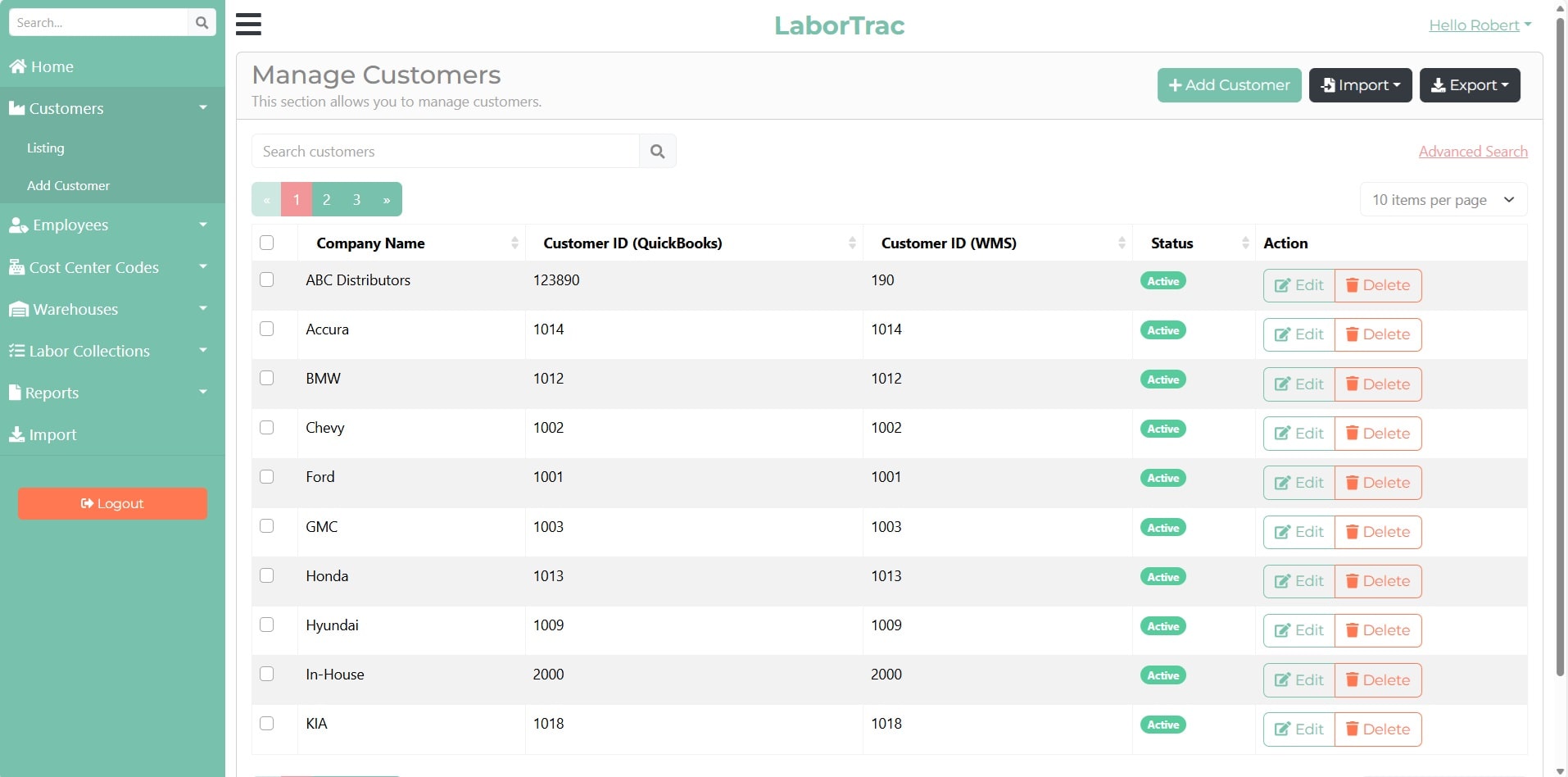Select the Honda row checkbox
Screen dimensions: 1568x777
267,575
